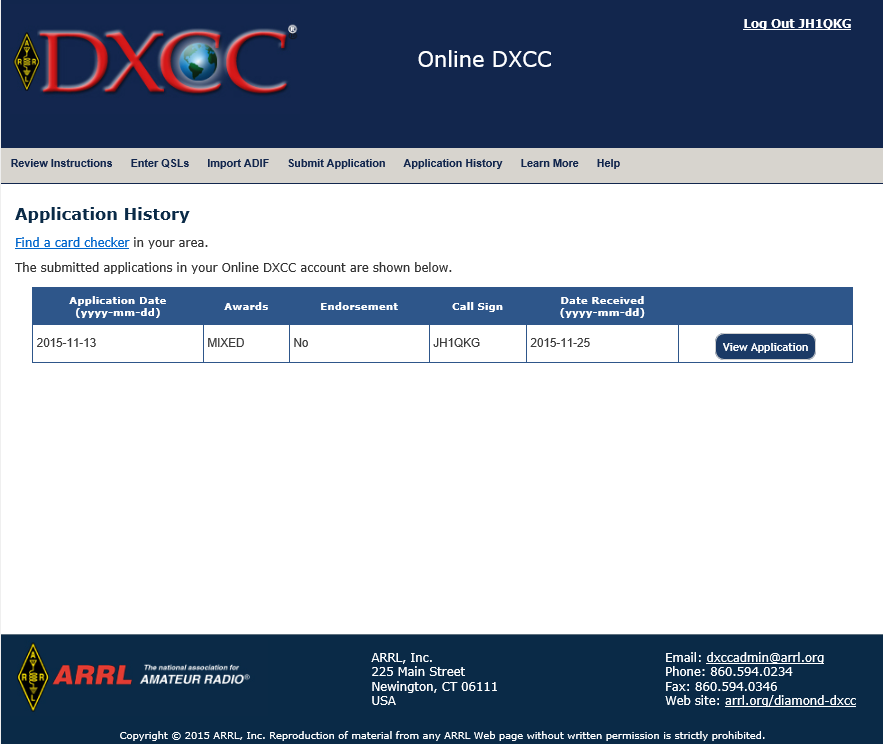The width and height of the screenshot is (883, 744).
Task: Open the Learn More section
Action: point(549,163)
